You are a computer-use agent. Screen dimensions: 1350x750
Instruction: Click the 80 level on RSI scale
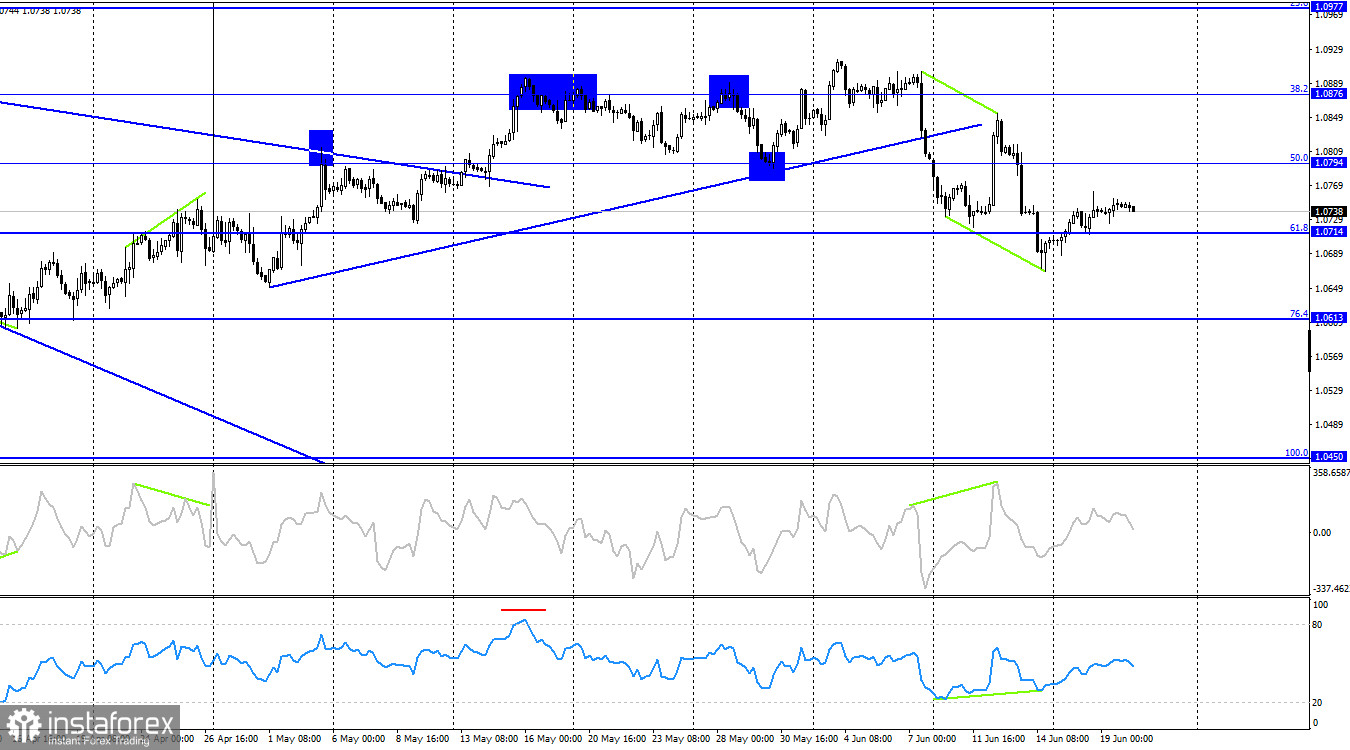click(1318, 625)
